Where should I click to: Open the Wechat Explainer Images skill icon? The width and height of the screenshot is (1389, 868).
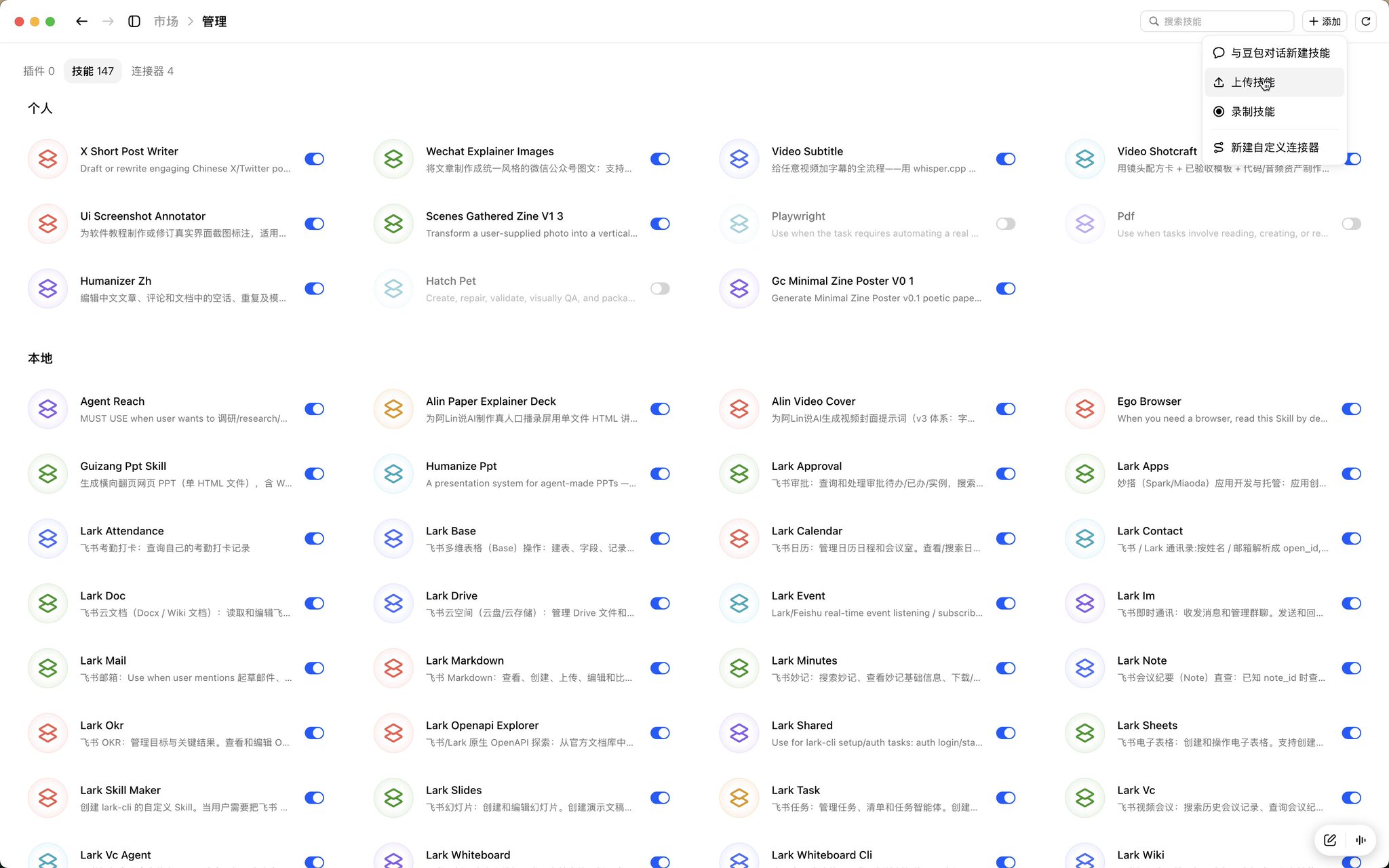(393, 159)
